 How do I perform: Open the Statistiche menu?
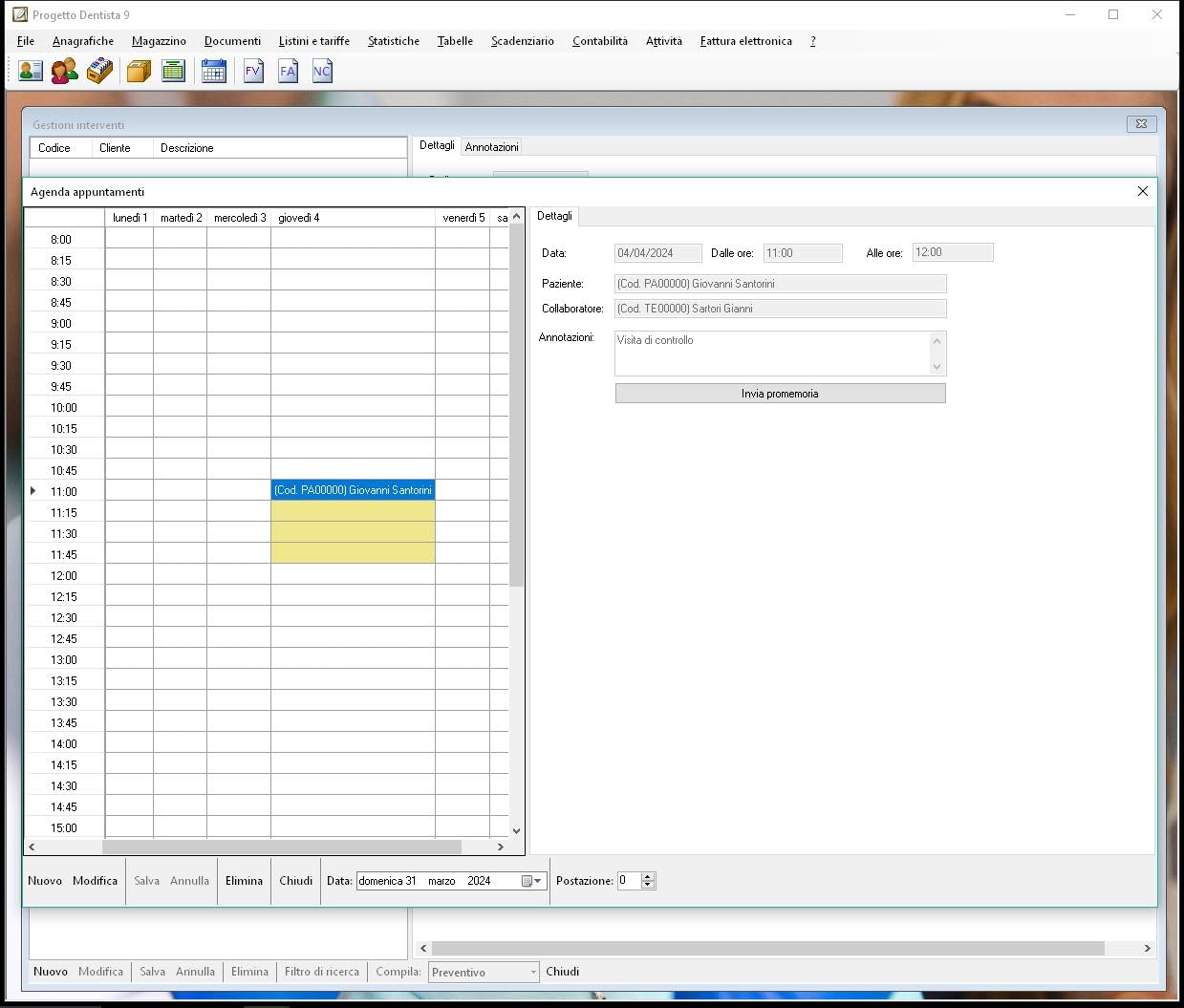pos(393,41)
